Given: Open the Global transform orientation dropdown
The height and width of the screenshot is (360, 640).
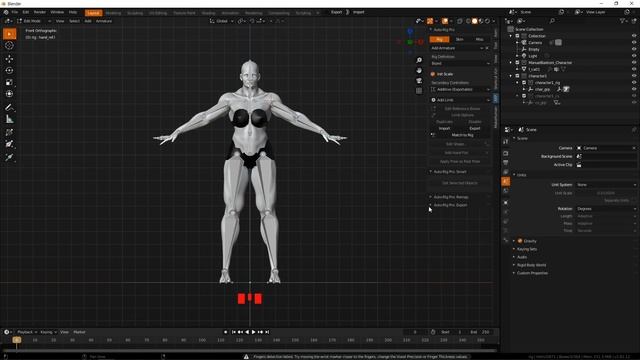Looking at the screenshot, I should tap(222, 21).
